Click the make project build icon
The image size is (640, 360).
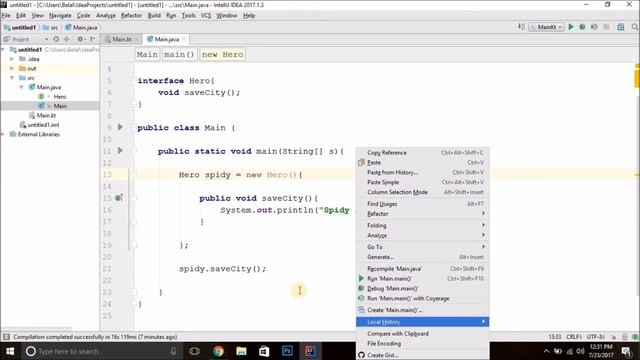(x=521, y=27)
